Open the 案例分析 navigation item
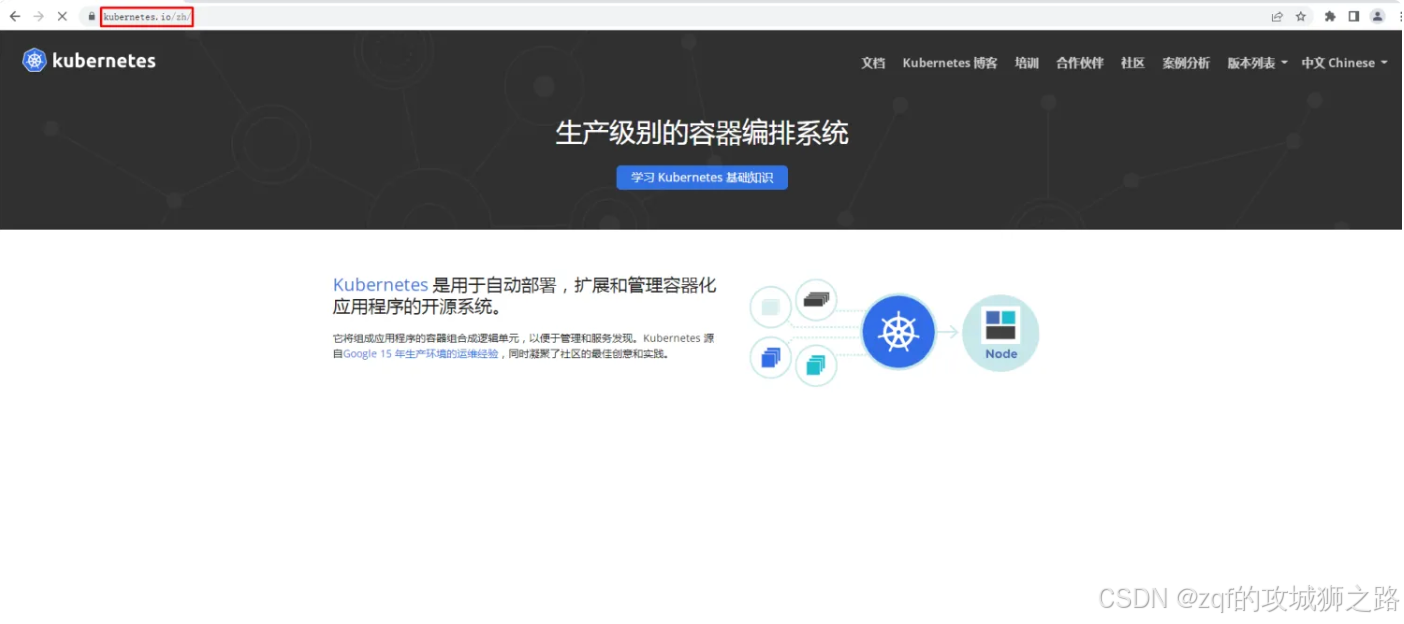 1186,63
